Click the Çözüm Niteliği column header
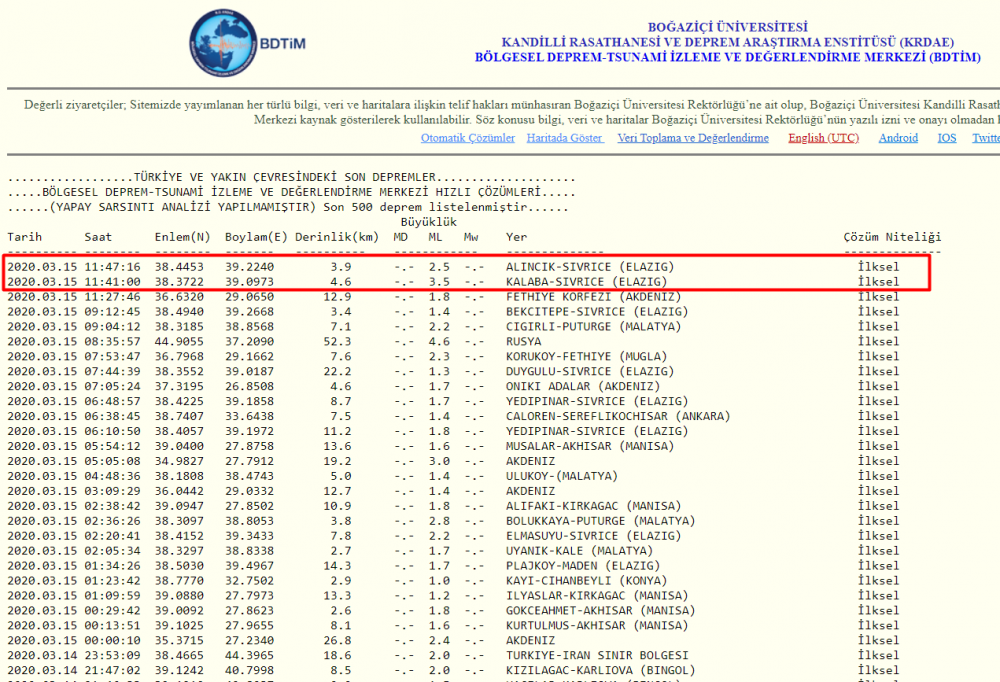Screen dimensions: 1000x682 tap(892, 237)
